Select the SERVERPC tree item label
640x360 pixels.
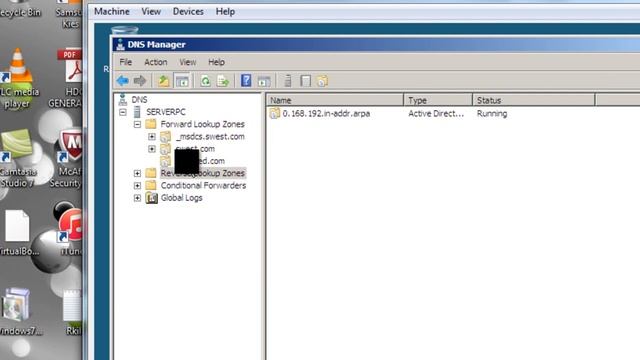[166, 111]
